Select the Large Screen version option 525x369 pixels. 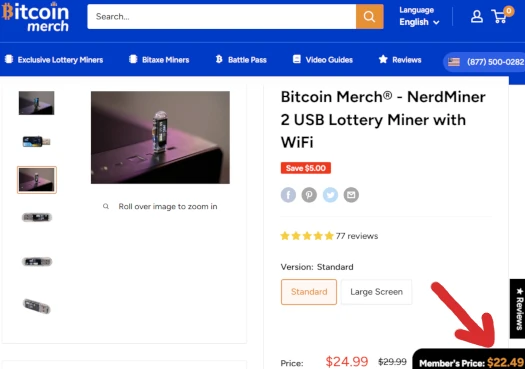click(376, 292)
